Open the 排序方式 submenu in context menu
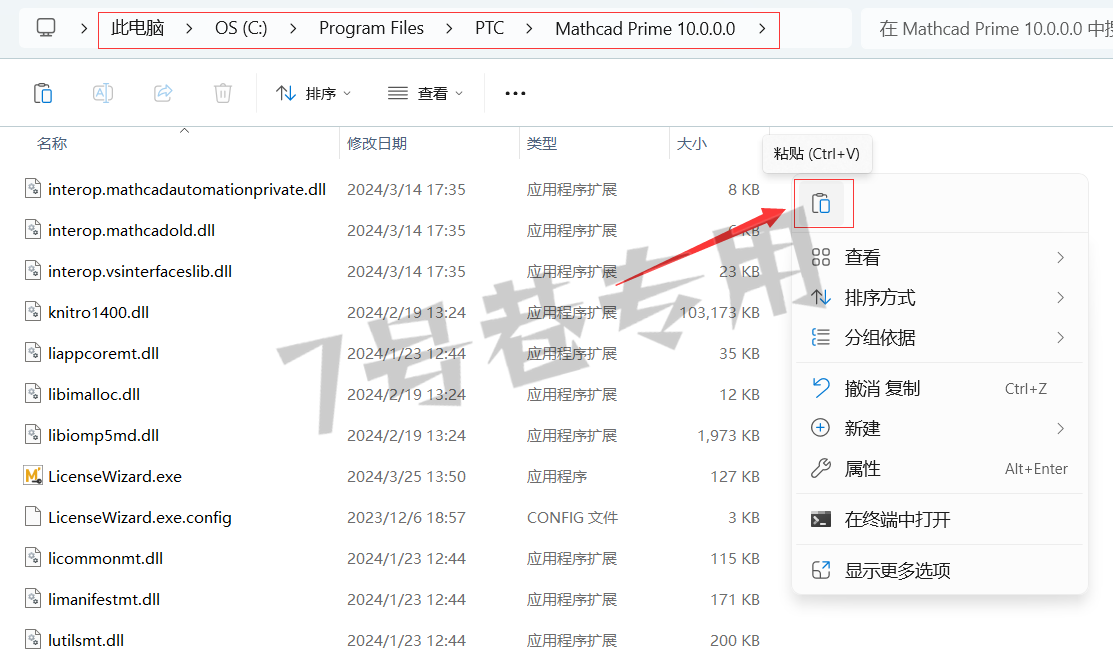This screenshot has height=654, width=1113. (940, 298)
